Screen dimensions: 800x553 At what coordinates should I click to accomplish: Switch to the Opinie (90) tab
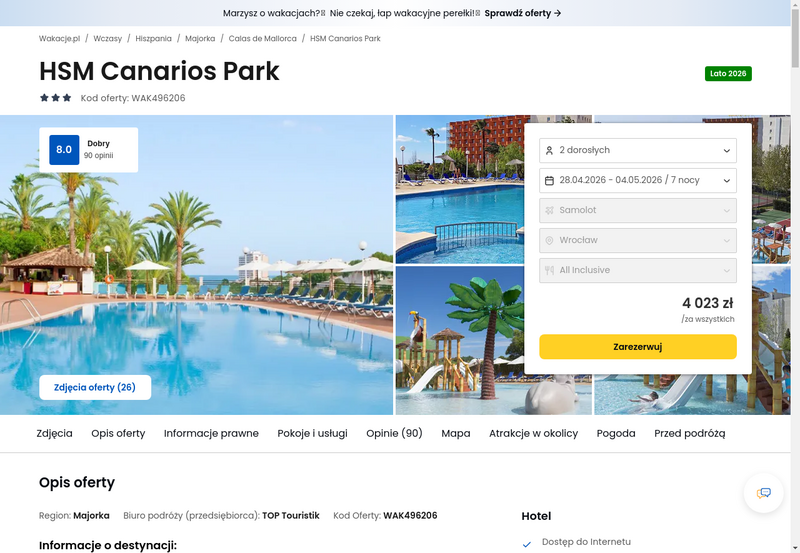coord(394,433)
